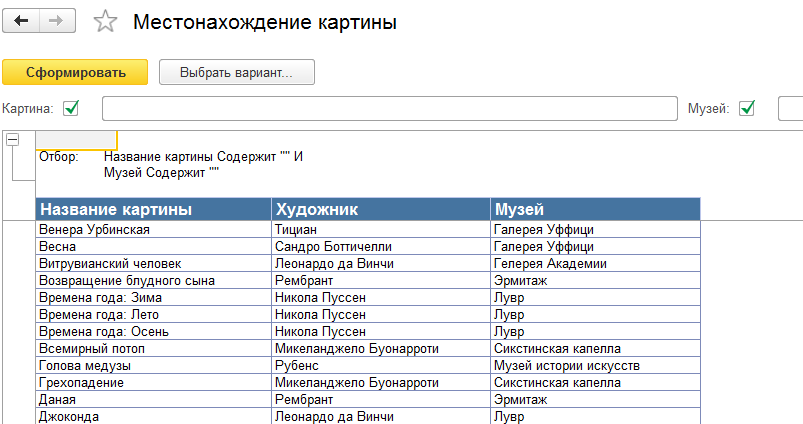The height and width of the screenshot is (424, 803).
Task: Select the Венера Урбинская cell
Action: tap(154, 229)
